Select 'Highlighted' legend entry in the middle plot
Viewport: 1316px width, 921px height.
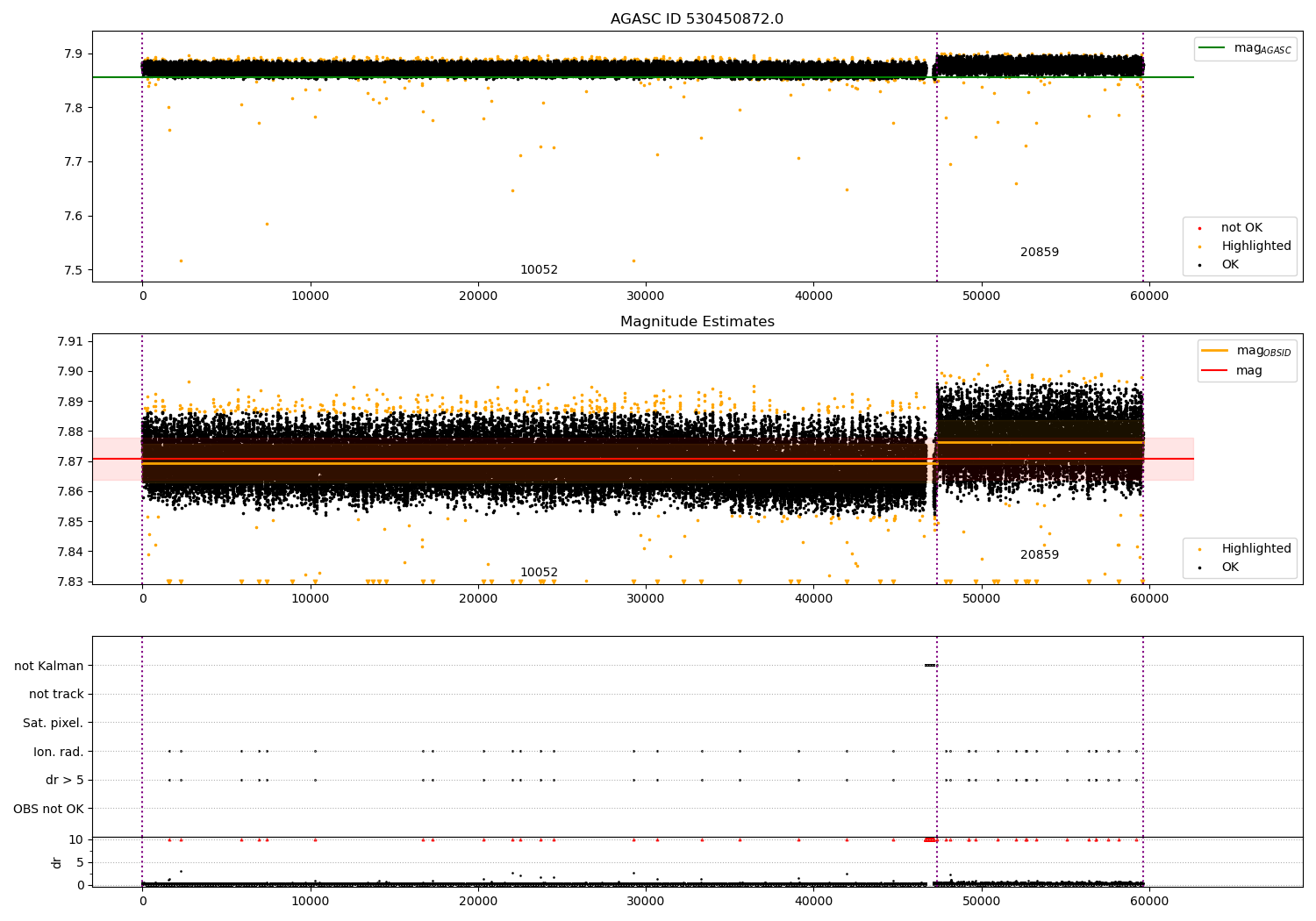pyautogui.click(x=1256, y=549)
